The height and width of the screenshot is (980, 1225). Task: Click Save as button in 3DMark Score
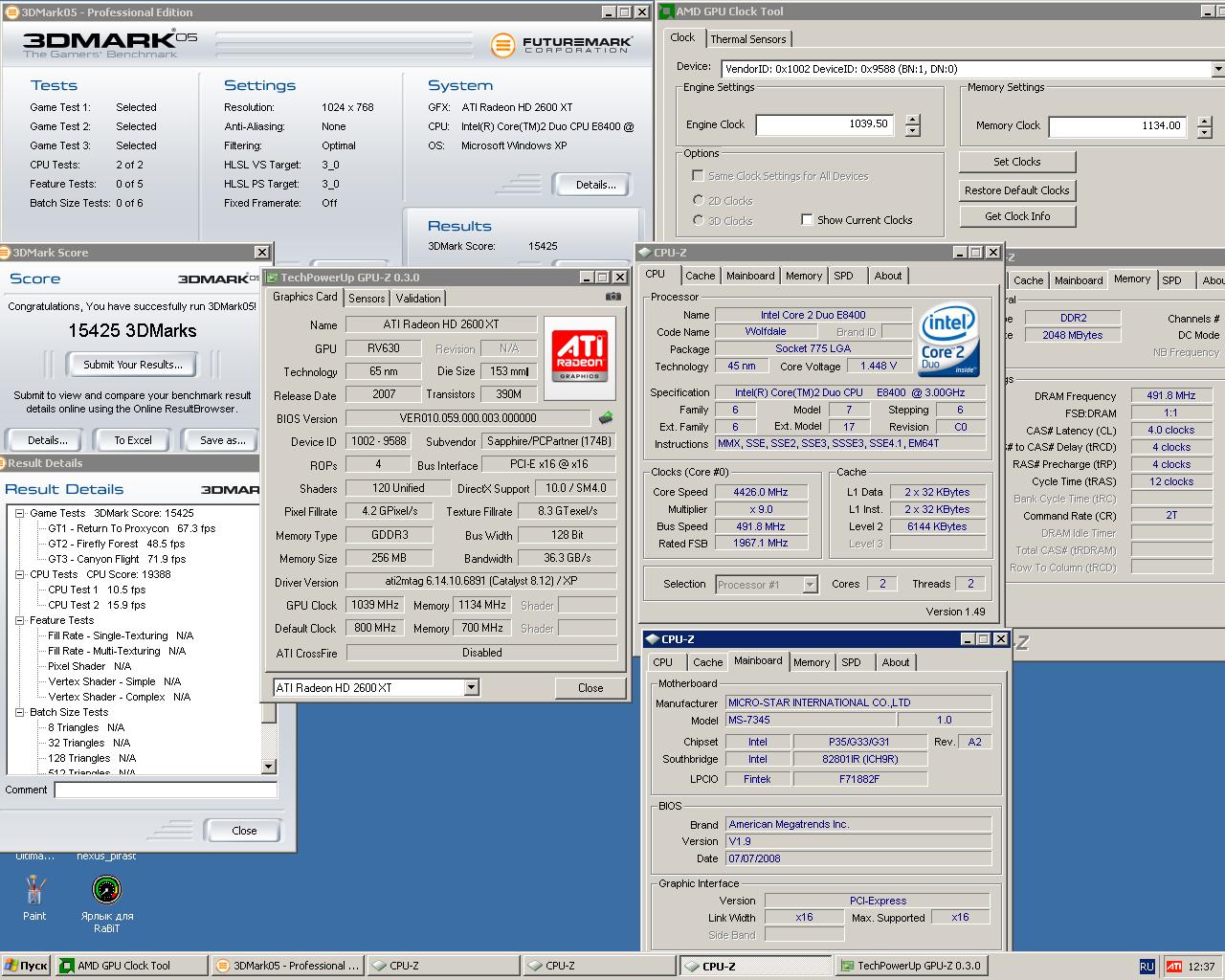coord(222,440)
